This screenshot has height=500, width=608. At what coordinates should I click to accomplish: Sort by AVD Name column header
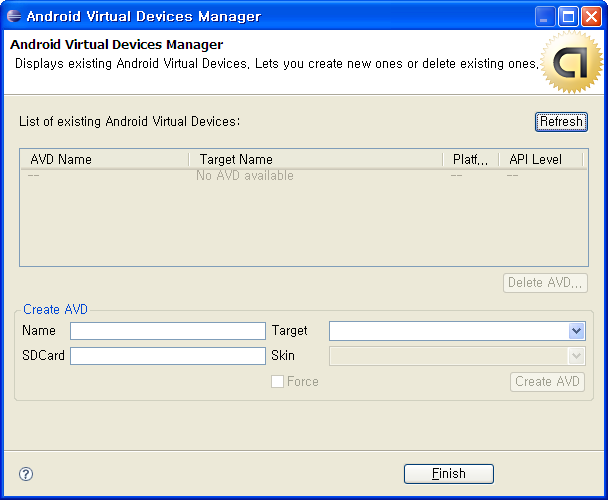pyautogui.click(x=105, y=159)
